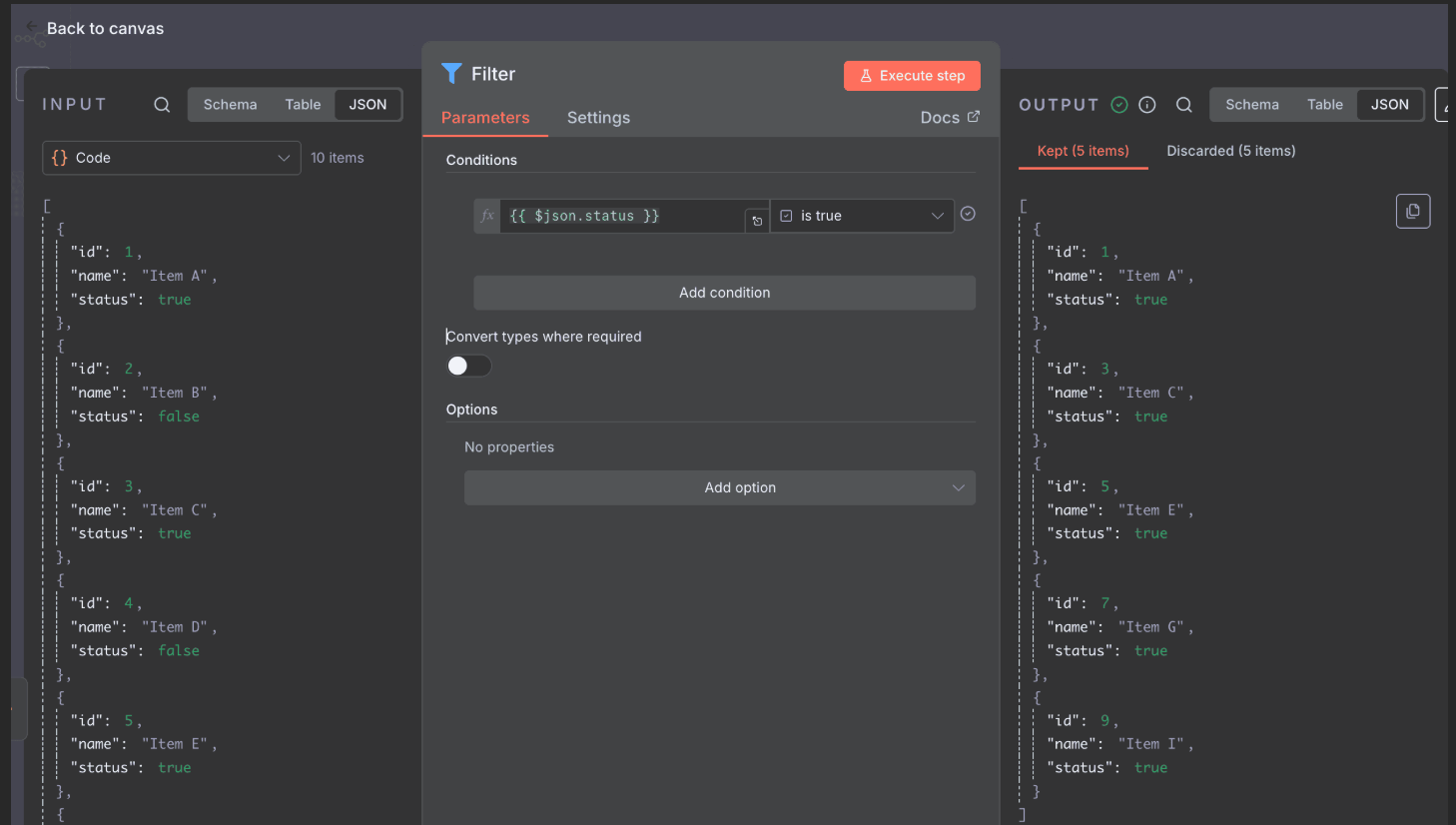Select Schema view in INPUT panel
This screenshot has height=825, width=1456.
tap(230, 105)
